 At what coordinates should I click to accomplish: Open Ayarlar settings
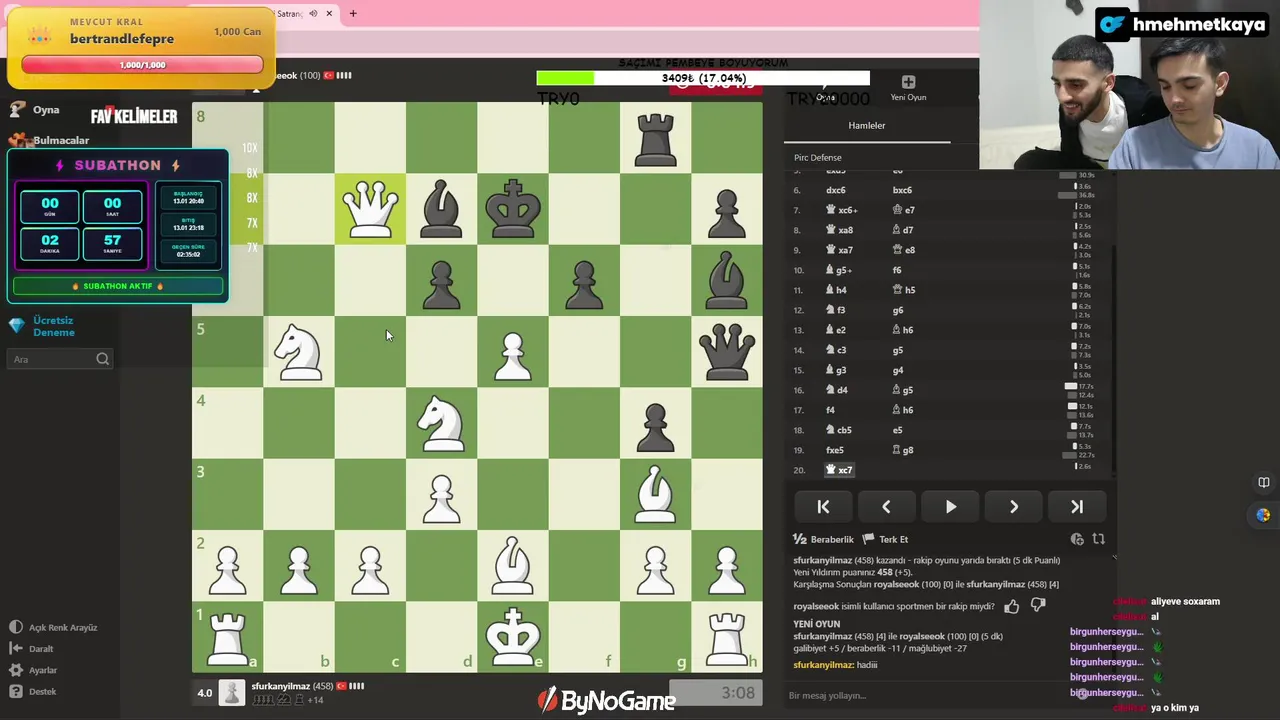(33, 670)
